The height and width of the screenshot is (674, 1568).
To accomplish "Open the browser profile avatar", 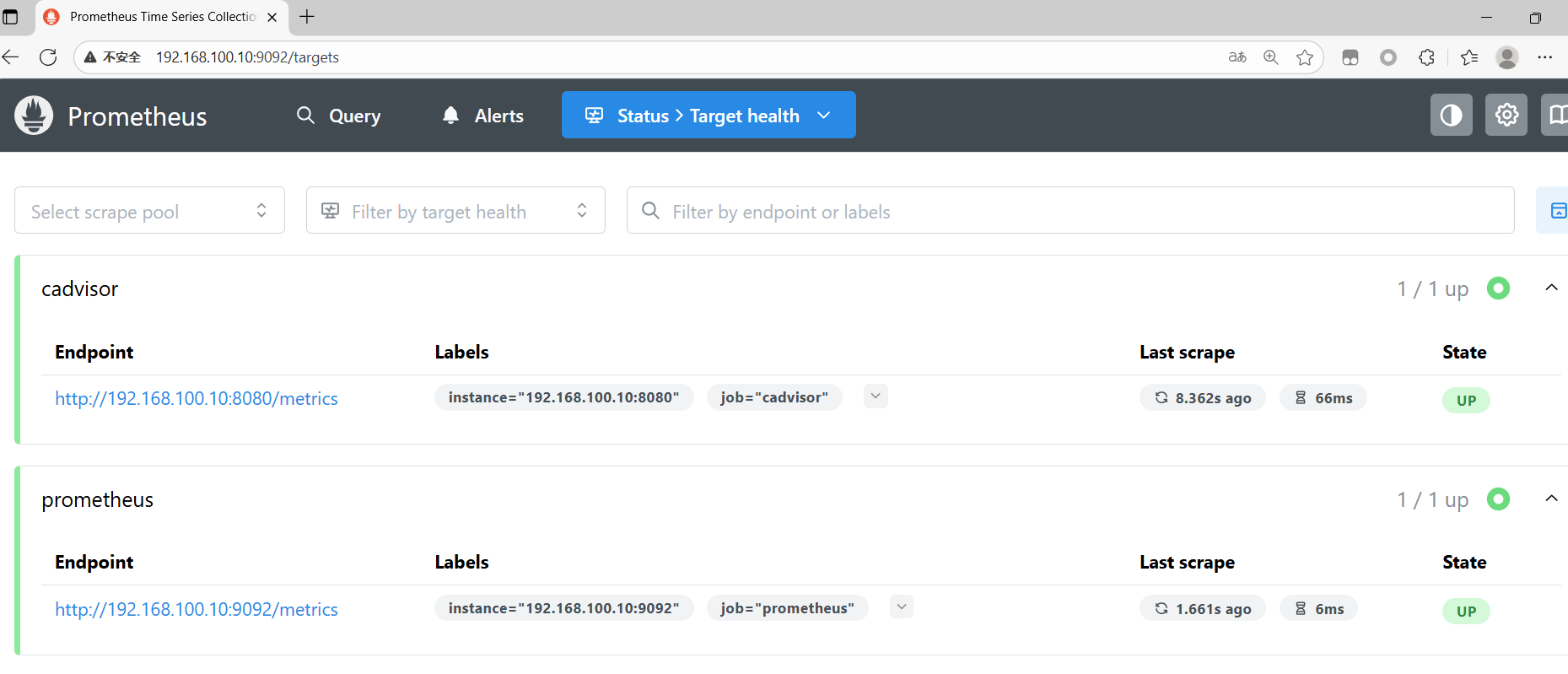I will (x=1507, y=57).
